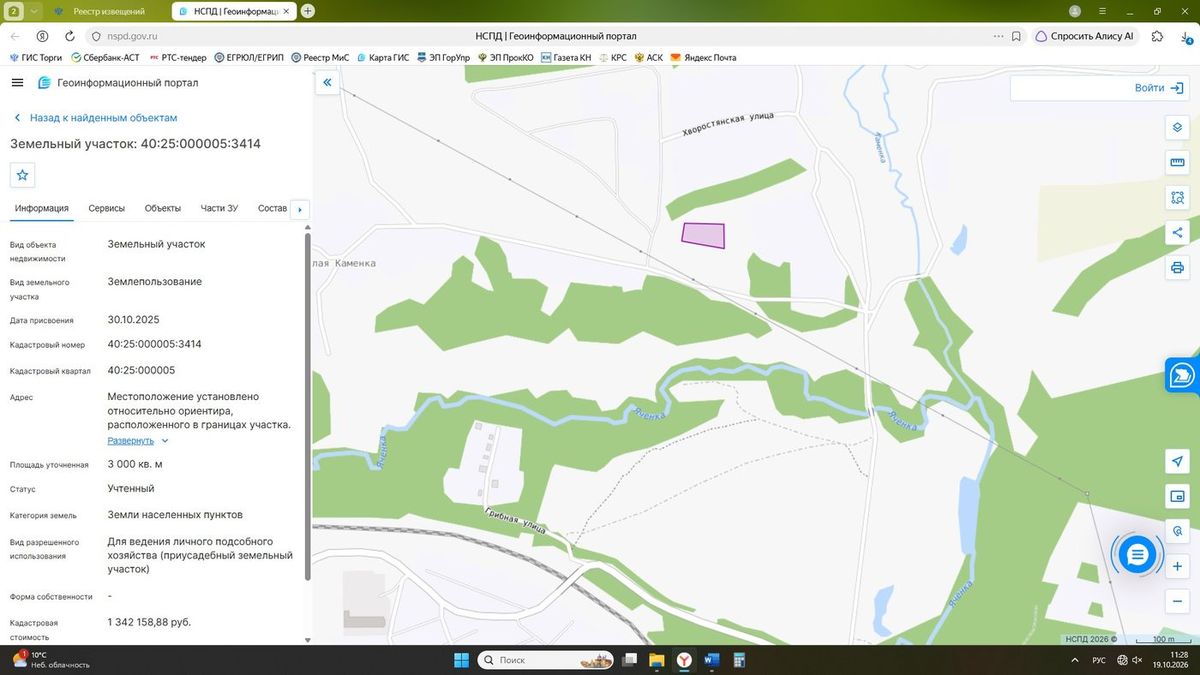This screenshot has width=1200, height=675.
Task: Switch to Реестр извещений browser tab
Action: coord(108,11)
